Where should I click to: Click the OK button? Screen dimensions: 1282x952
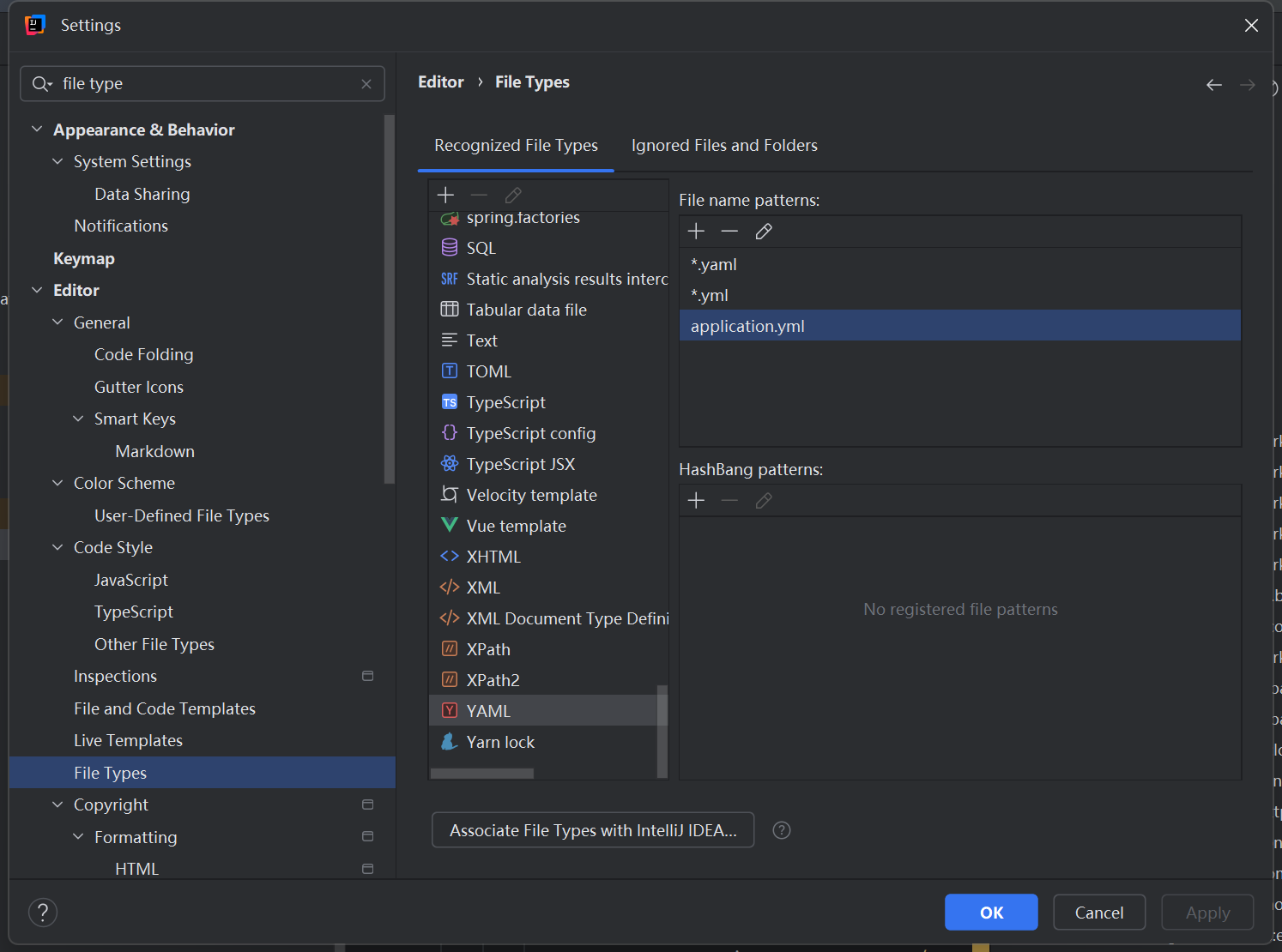(991, 913)
